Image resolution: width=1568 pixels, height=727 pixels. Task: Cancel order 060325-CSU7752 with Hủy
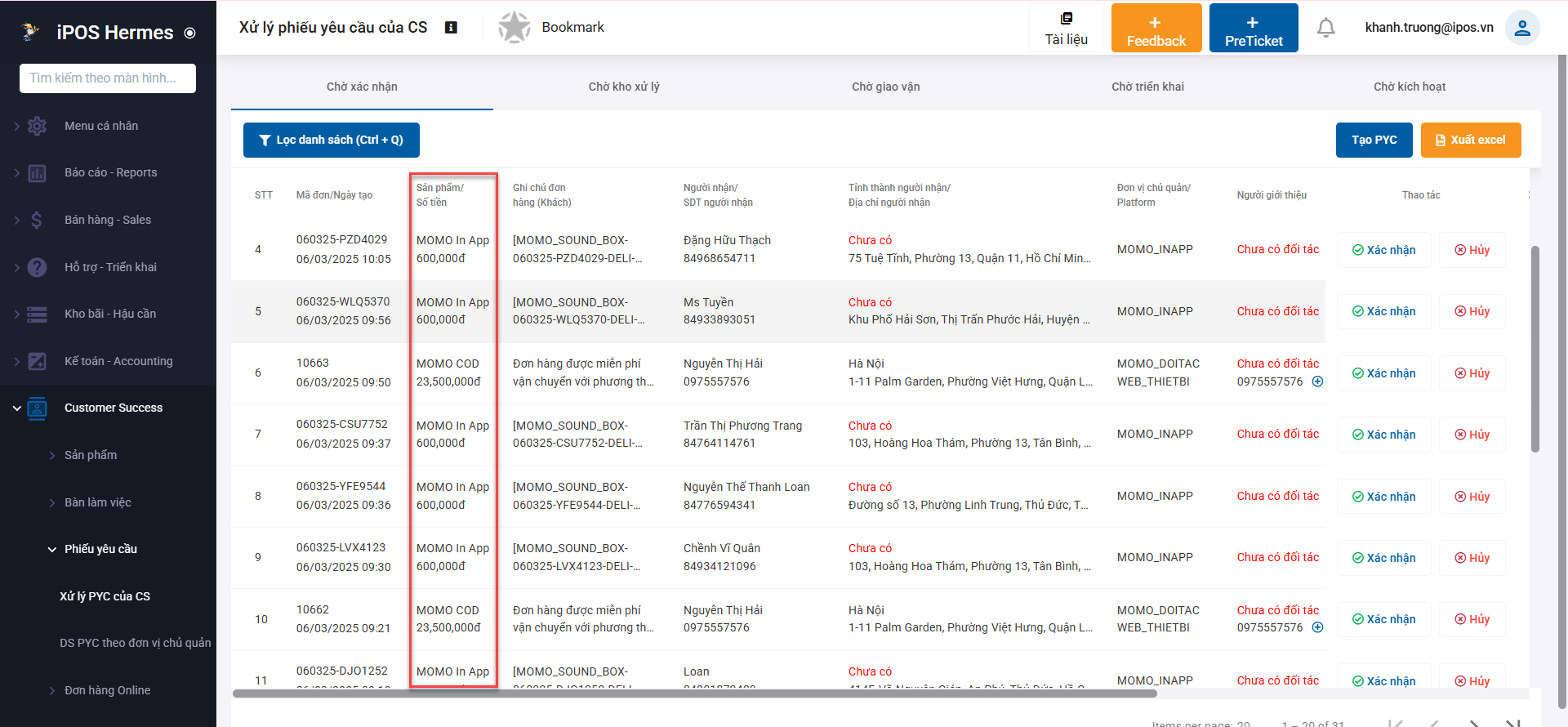click(1472, 435)
